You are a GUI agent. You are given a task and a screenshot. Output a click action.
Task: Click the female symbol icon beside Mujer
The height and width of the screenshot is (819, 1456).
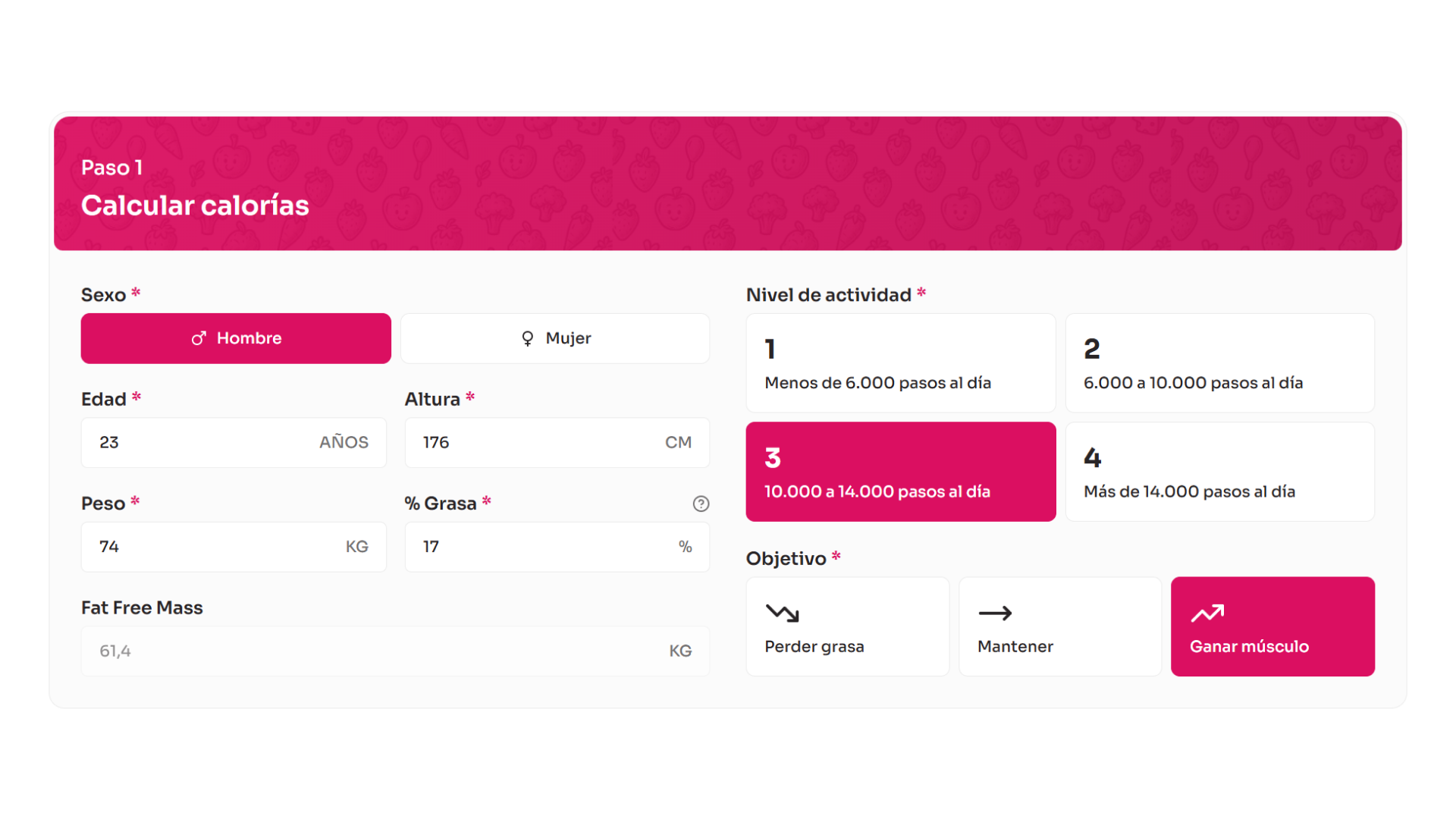tap(527, 338)
